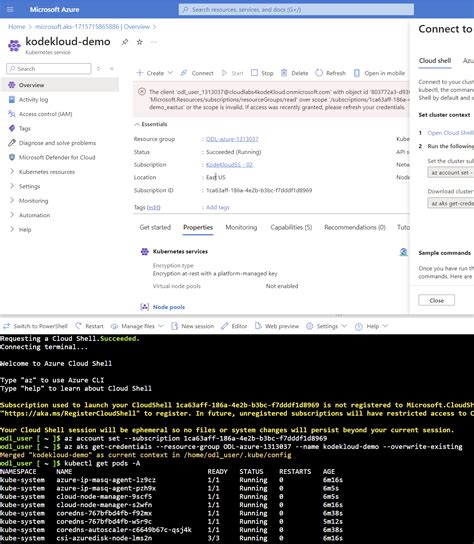
Task: Click the kubectl get pods -A command line
Action: point(102,464)
